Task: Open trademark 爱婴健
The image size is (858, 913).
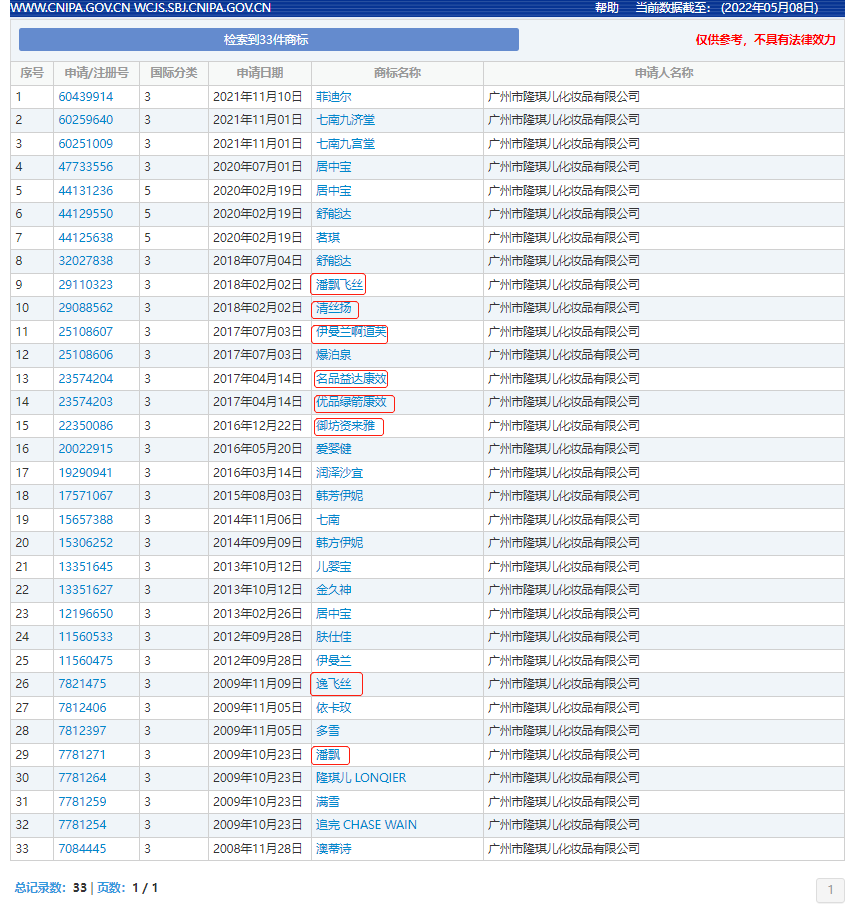Action: coord(334,449)
